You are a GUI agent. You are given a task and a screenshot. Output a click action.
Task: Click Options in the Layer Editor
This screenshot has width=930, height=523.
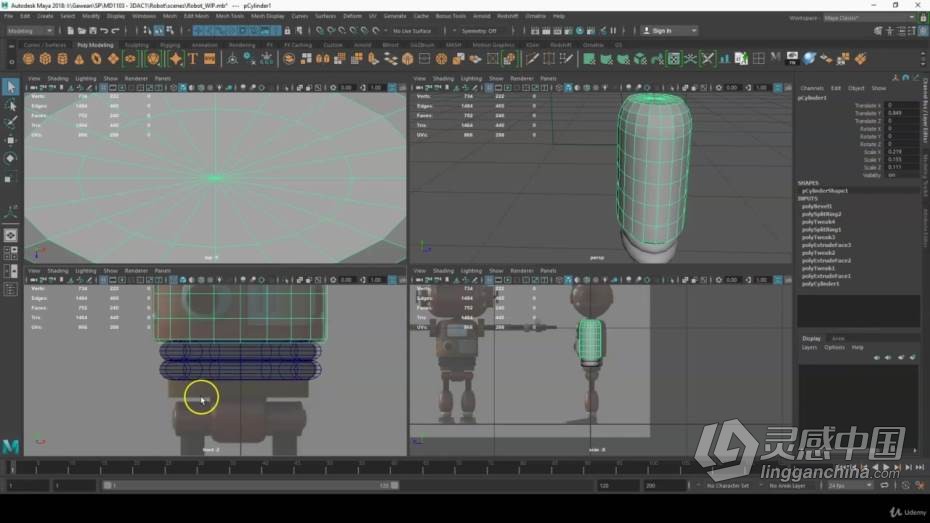(834, 347)
